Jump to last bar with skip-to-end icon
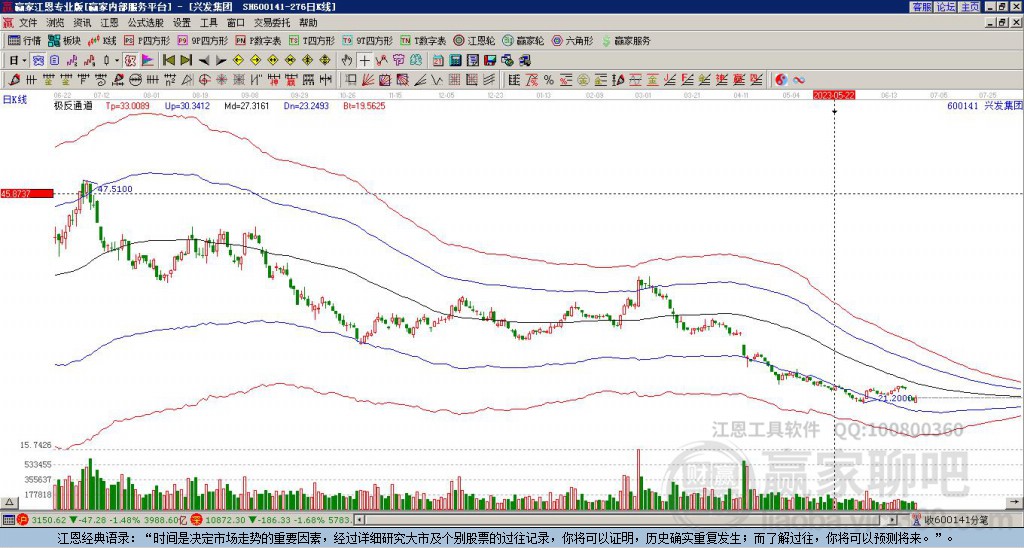 tap(186, 61)
